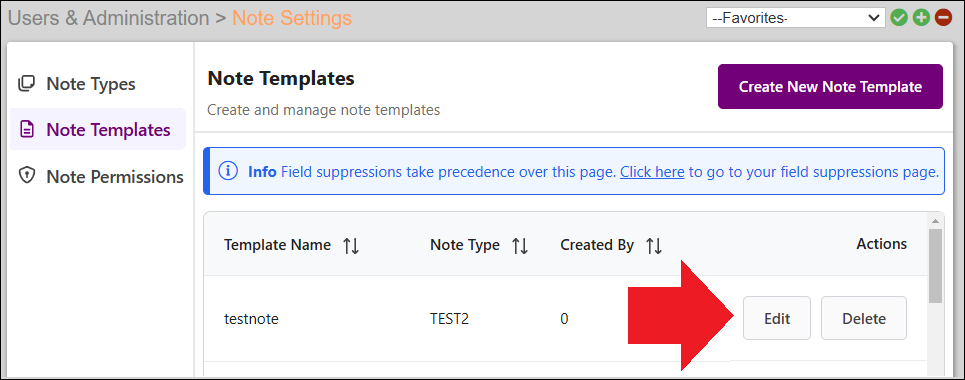The height and width of the screenshot is (380, 965).
Task: Click the green plus add favorite icon
Action: click(921, 18)
